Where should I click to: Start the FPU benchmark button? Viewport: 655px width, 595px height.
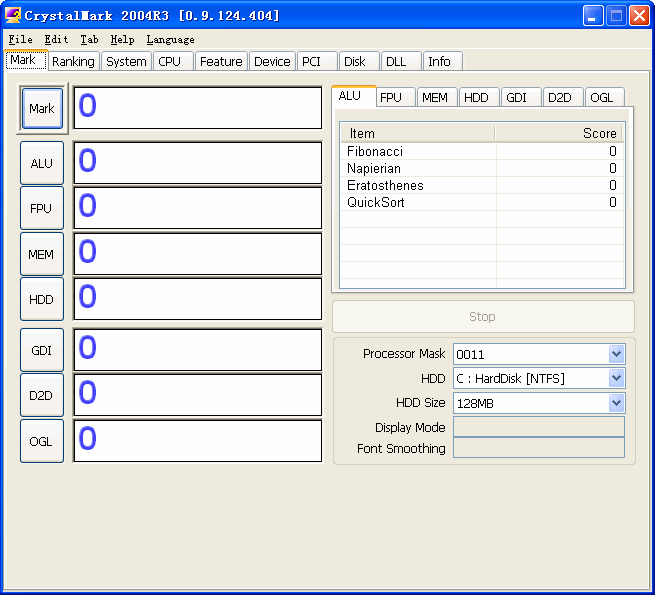click(x=42, y=209)
